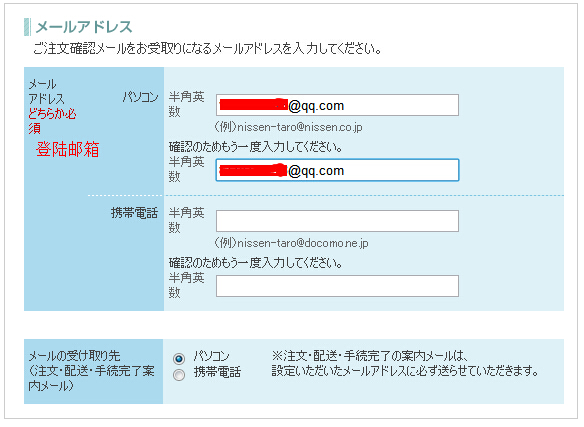Image resolution: width=584 pixels, height=427 pixels.
Task: Click the red redacted block in first email field
Action: (254, 104)
